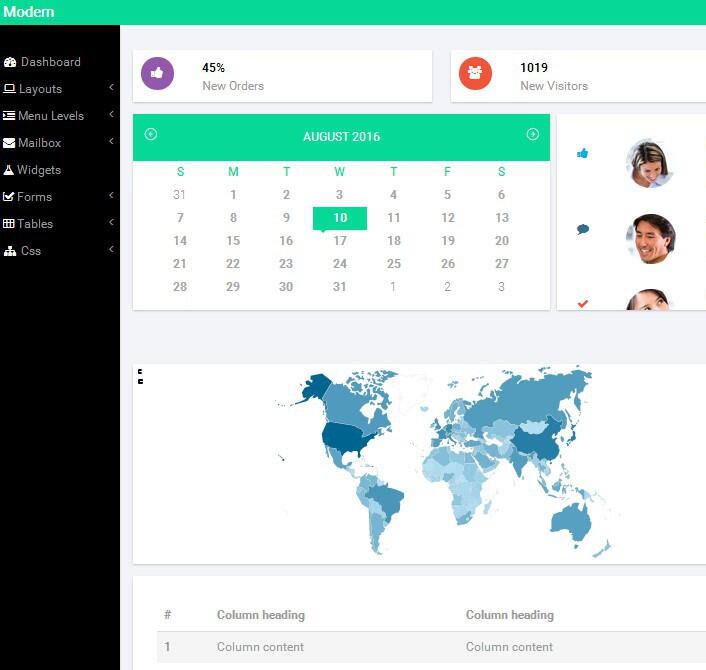Click the Modern brand logo link
This screenshot has width=706, height=670.
click(x=29, y=12)
